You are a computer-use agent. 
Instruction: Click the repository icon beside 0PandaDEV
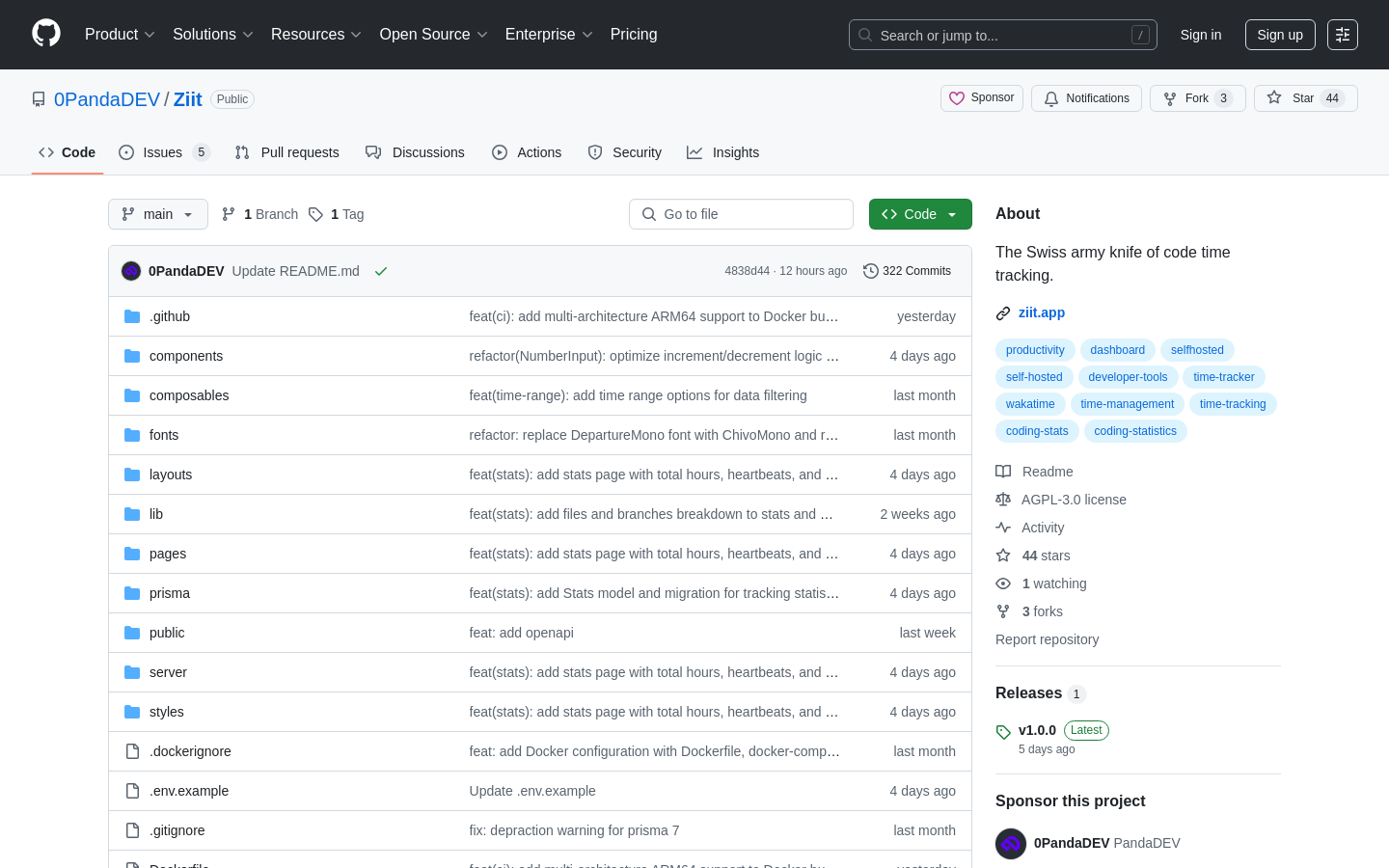(39, 99)
